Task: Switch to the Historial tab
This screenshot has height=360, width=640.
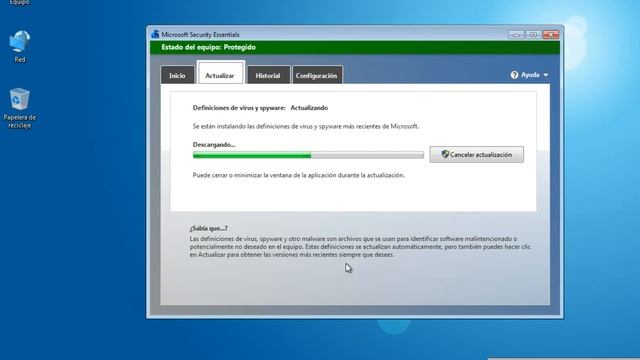Action: 268,76
